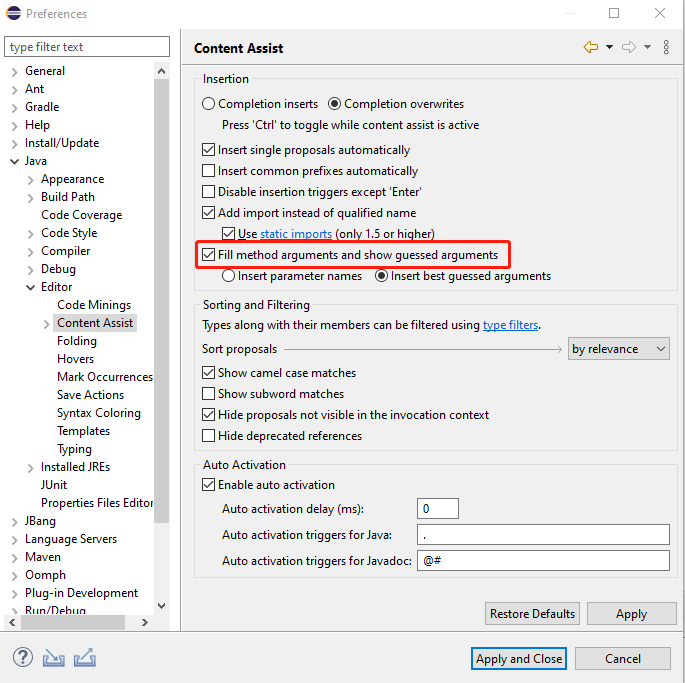This screenshot has width=685, height=683.
Task: Click the back navigation arrow icon
Action: [591, 47]
